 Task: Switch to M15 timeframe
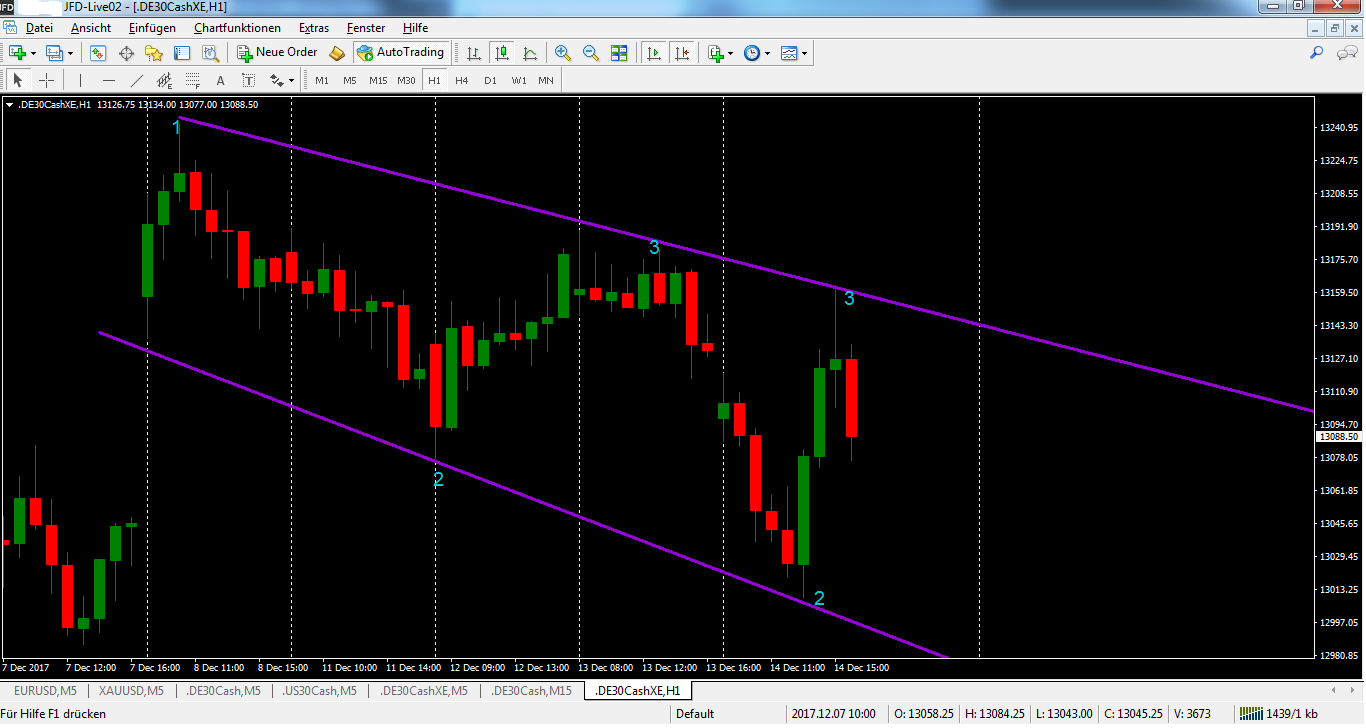(x=378, y=80)
